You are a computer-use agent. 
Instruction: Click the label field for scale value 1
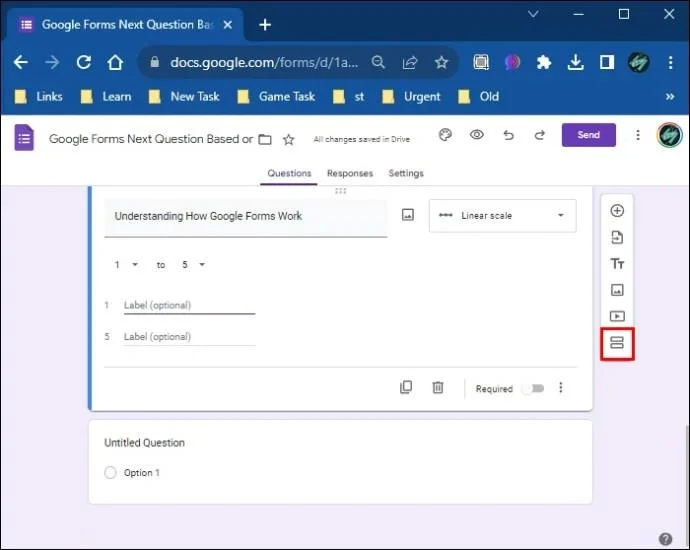(189, 305)
